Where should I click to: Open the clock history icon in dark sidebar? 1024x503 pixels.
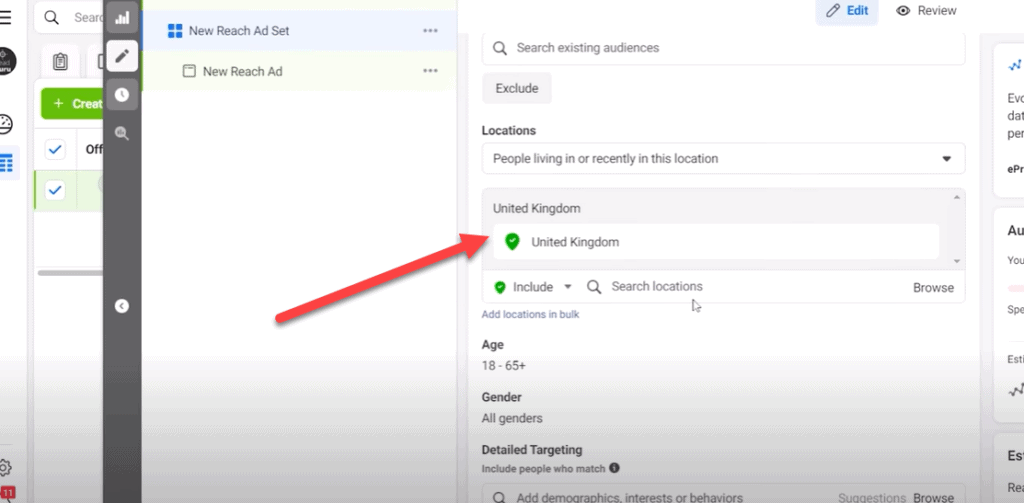[x=122, y=95]
